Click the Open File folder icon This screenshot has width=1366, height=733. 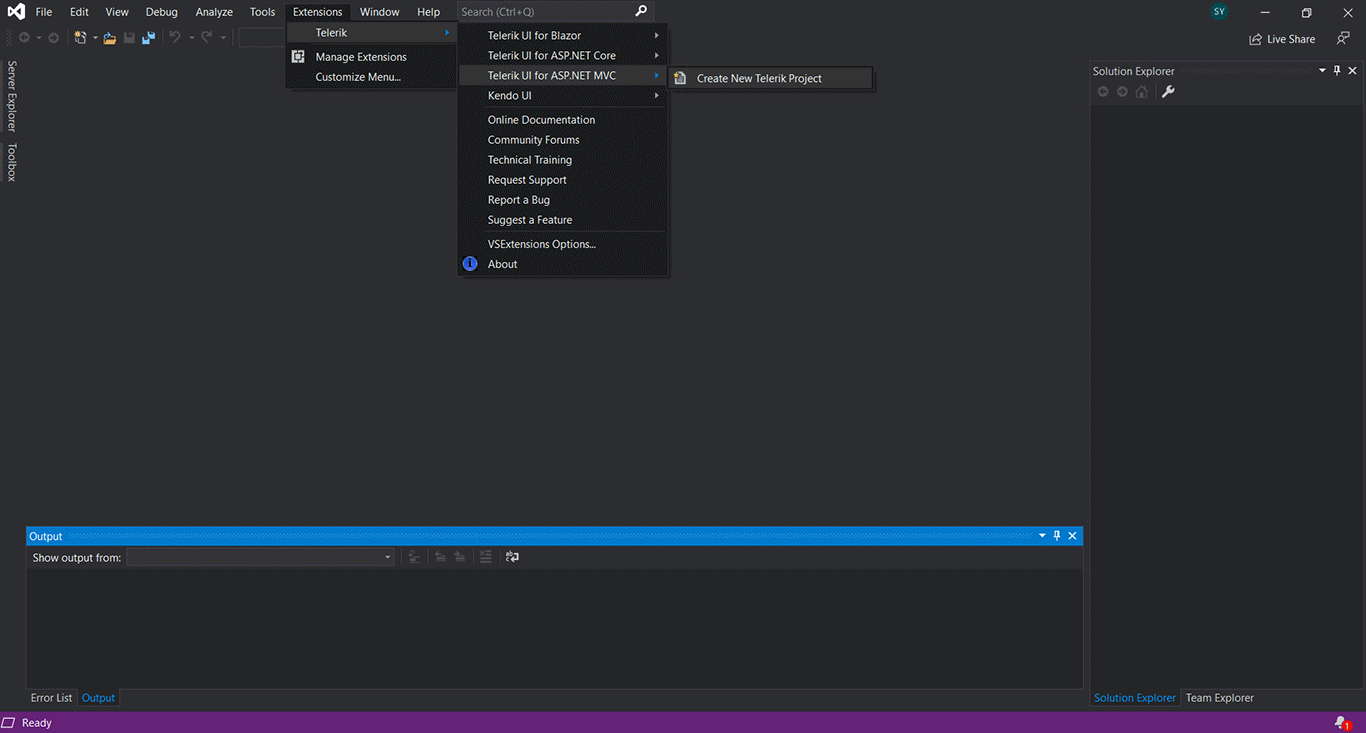pos(110,38)
